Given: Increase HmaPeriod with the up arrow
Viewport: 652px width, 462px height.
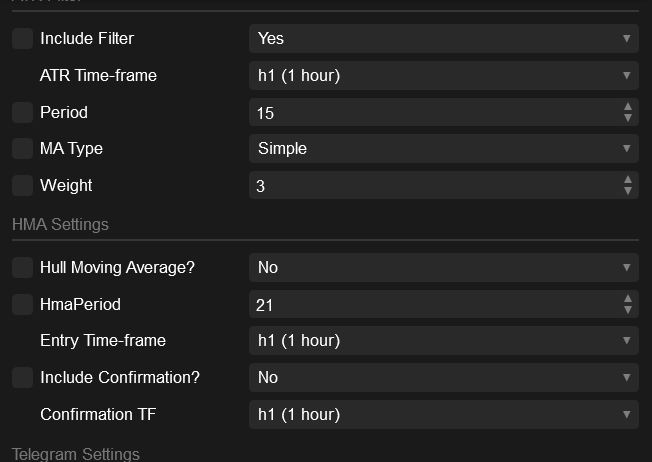Looking at the screenshot, I should pos(627,299).
